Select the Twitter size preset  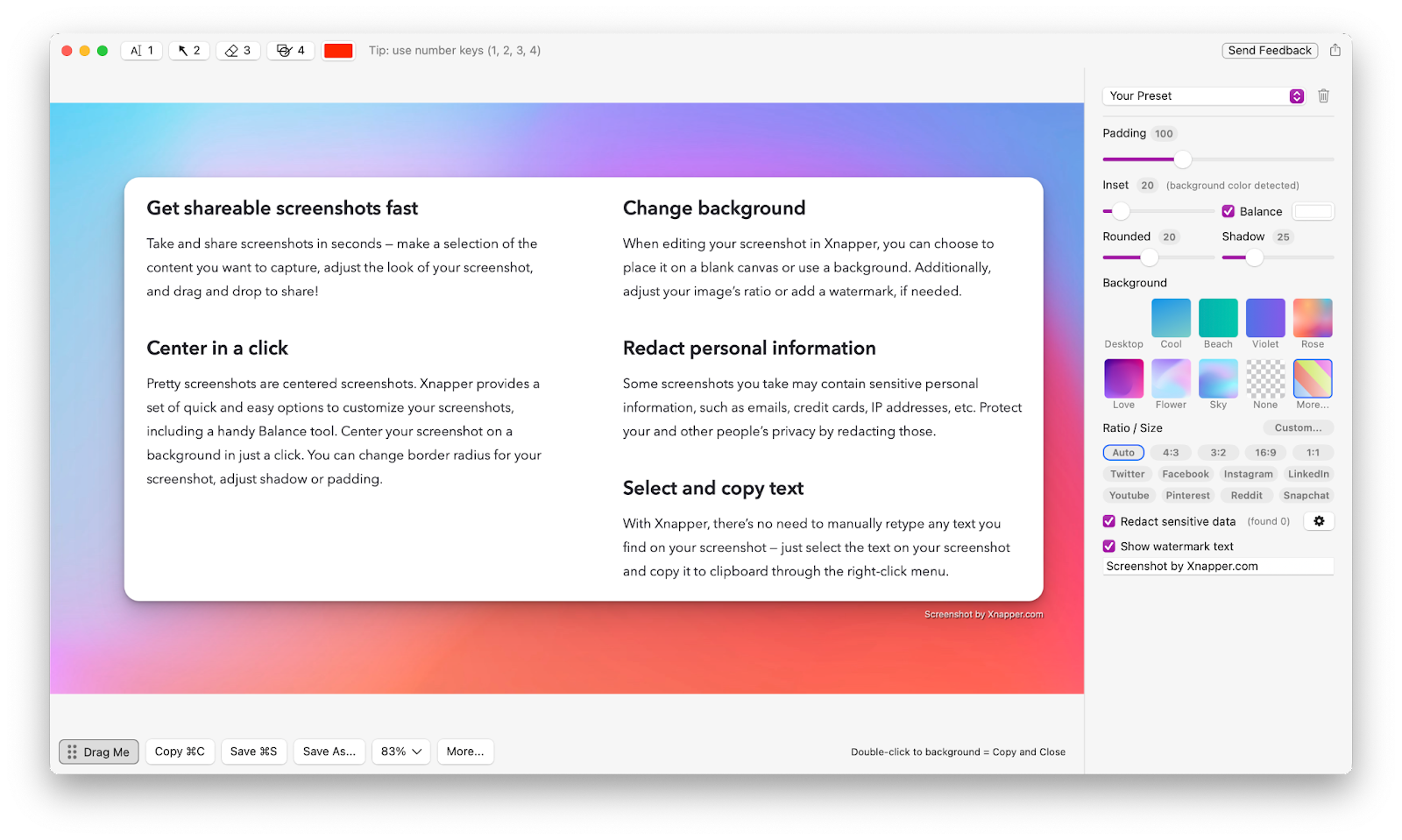(x=1127, y=474)
